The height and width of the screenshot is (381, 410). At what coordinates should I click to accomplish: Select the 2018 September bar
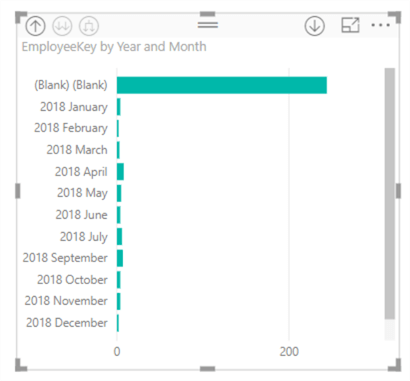pyautogui.click(x=120, y=258)
